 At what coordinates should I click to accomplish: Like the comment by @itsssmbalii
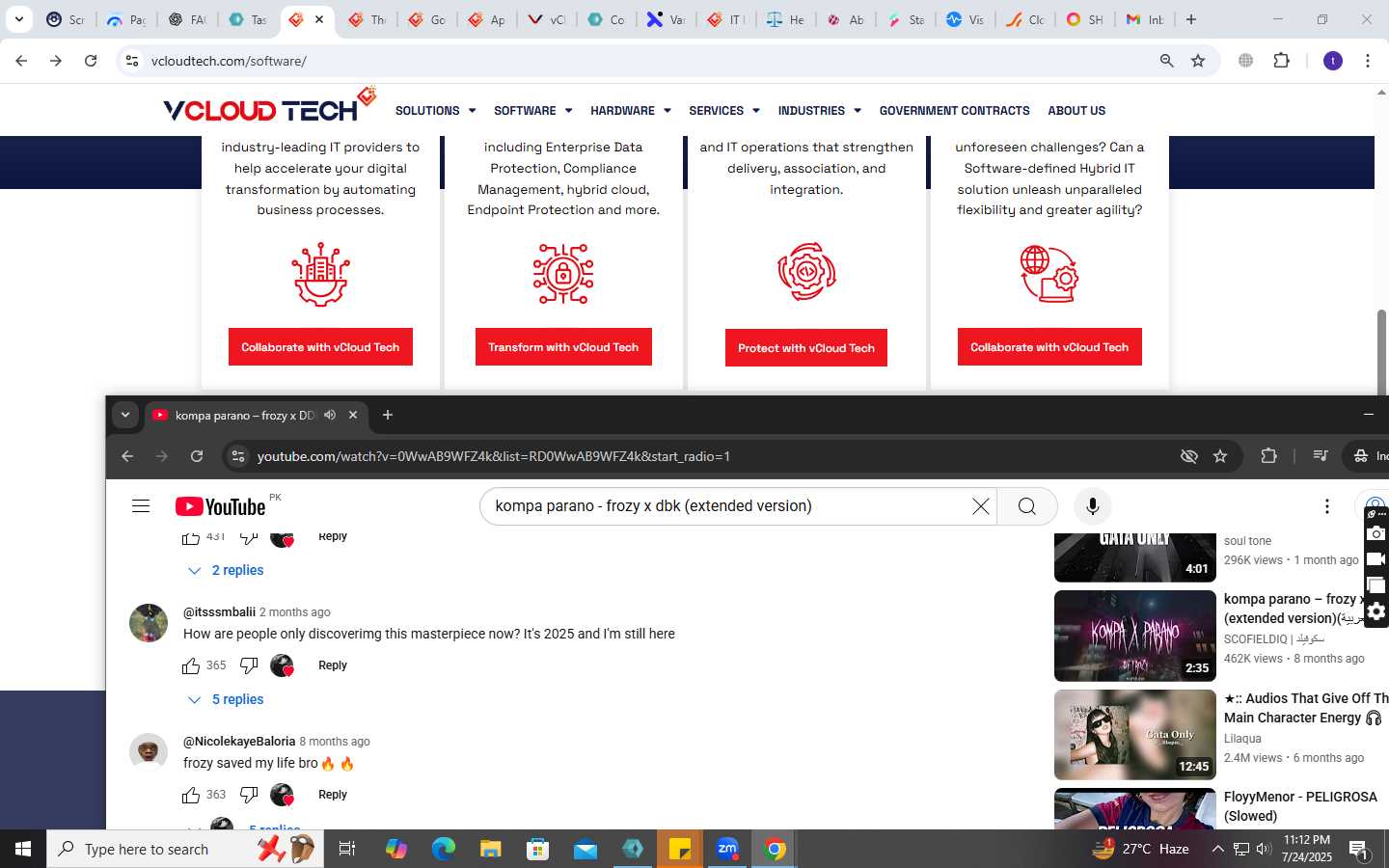tap(191, 665)
